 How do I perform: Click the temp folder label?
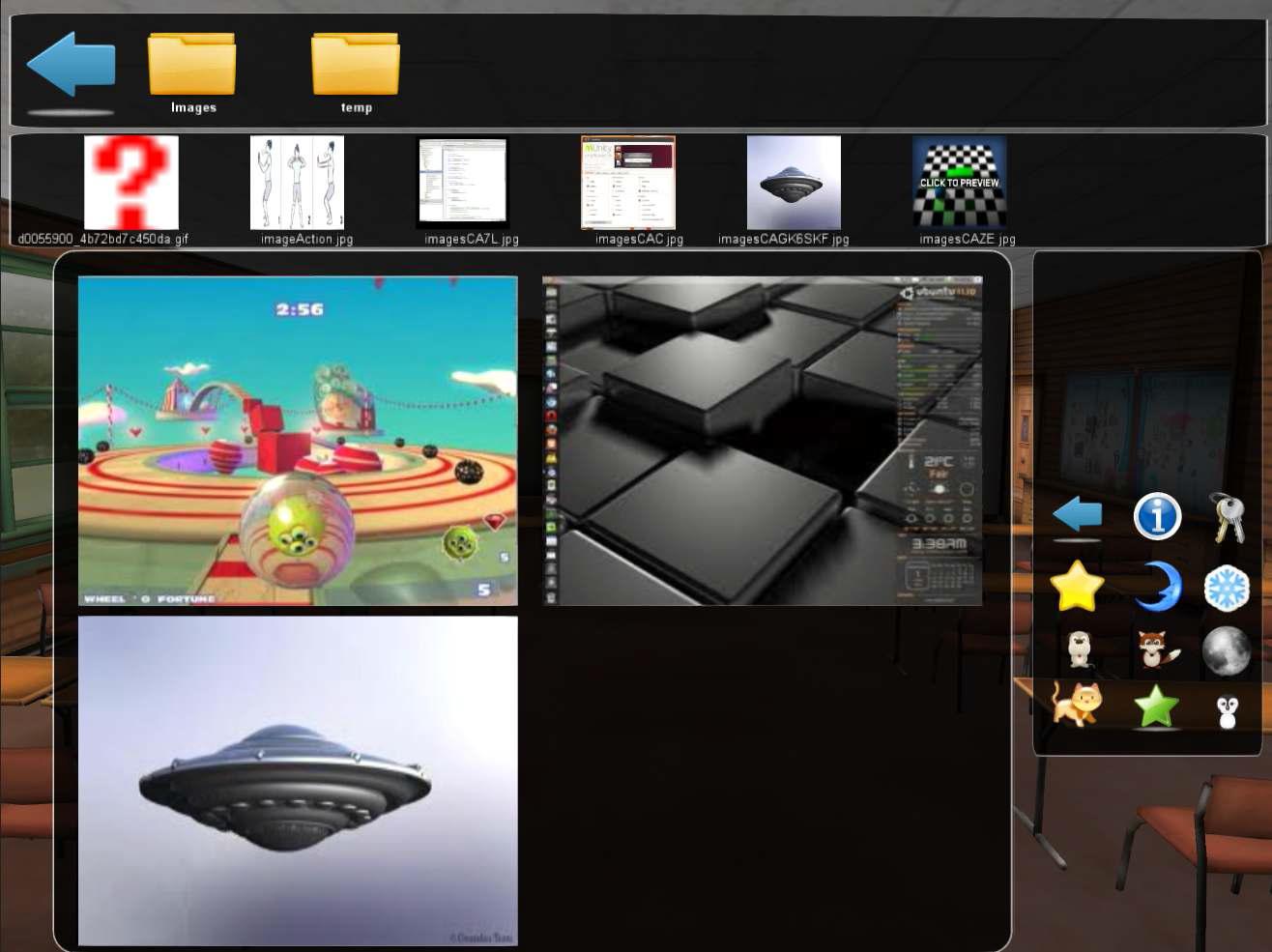[x=357, y=107]
